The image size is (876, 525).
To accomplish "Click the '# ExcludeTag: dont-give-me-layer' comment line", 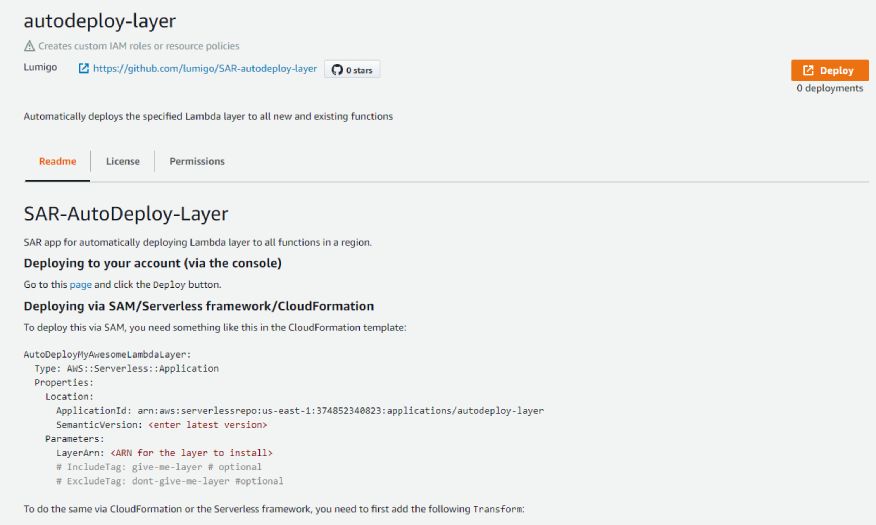I will pyautogui.click(x=170, y=481).
